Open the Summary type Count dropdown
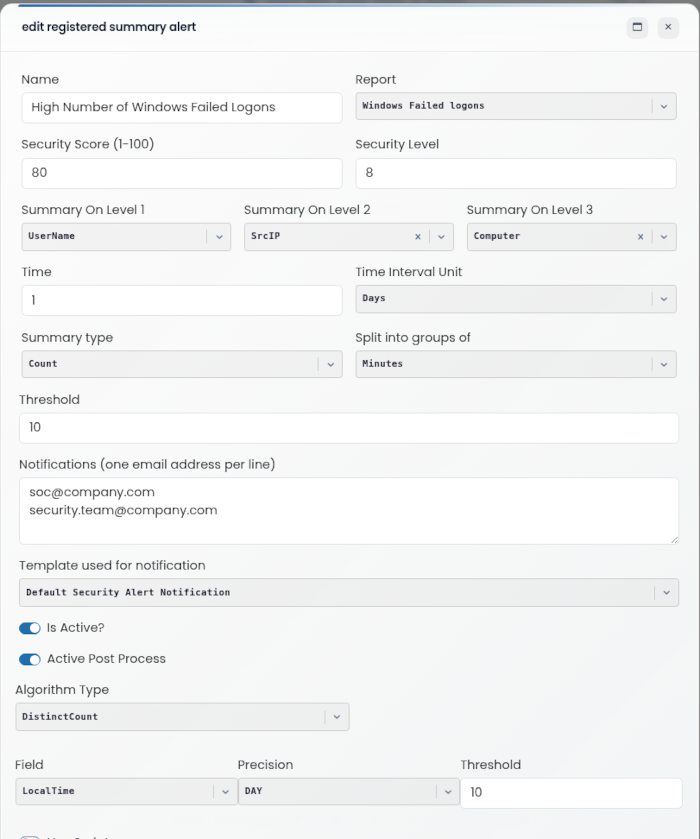This screenshot has width=700, height=839. click(182, 364)
